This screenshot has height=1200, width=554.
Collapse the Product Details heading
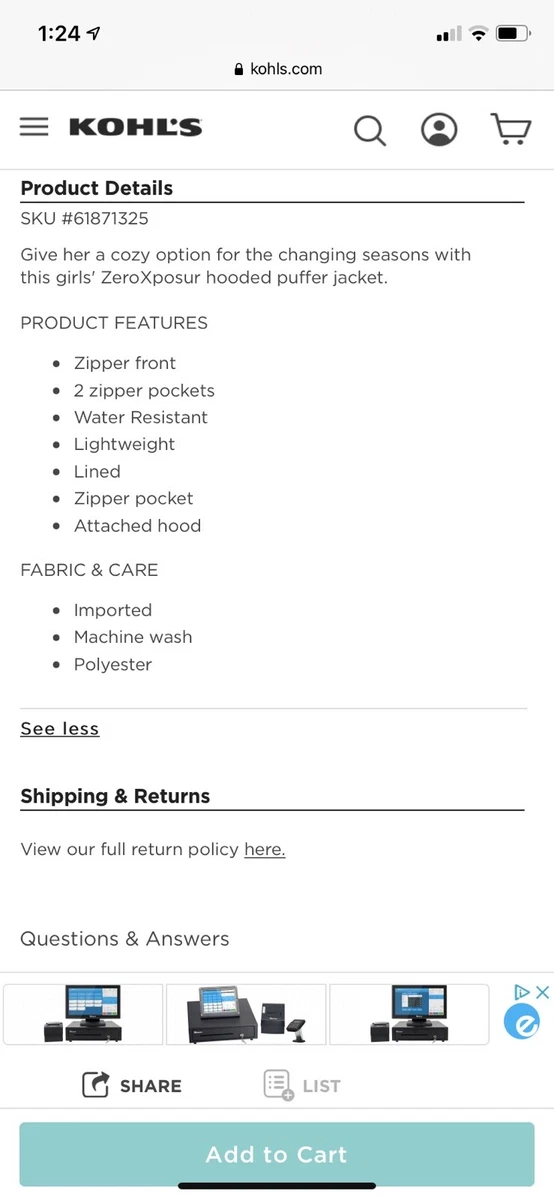click(x=97, y=188)
